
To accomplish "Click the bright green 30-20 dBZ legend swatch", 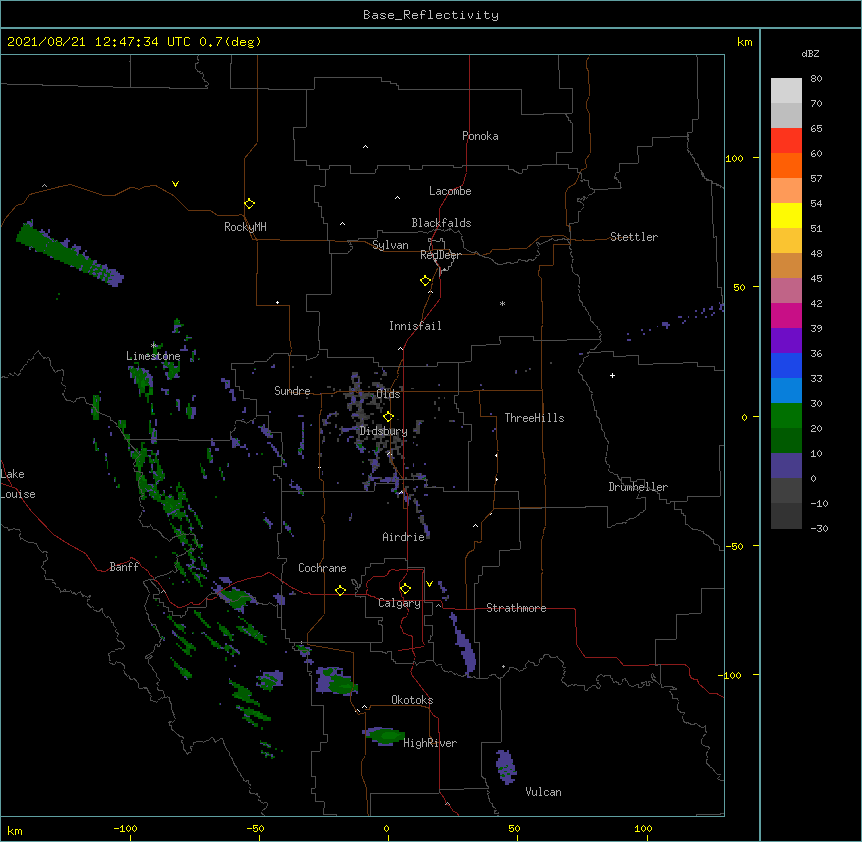I will [x=786, y=416].
